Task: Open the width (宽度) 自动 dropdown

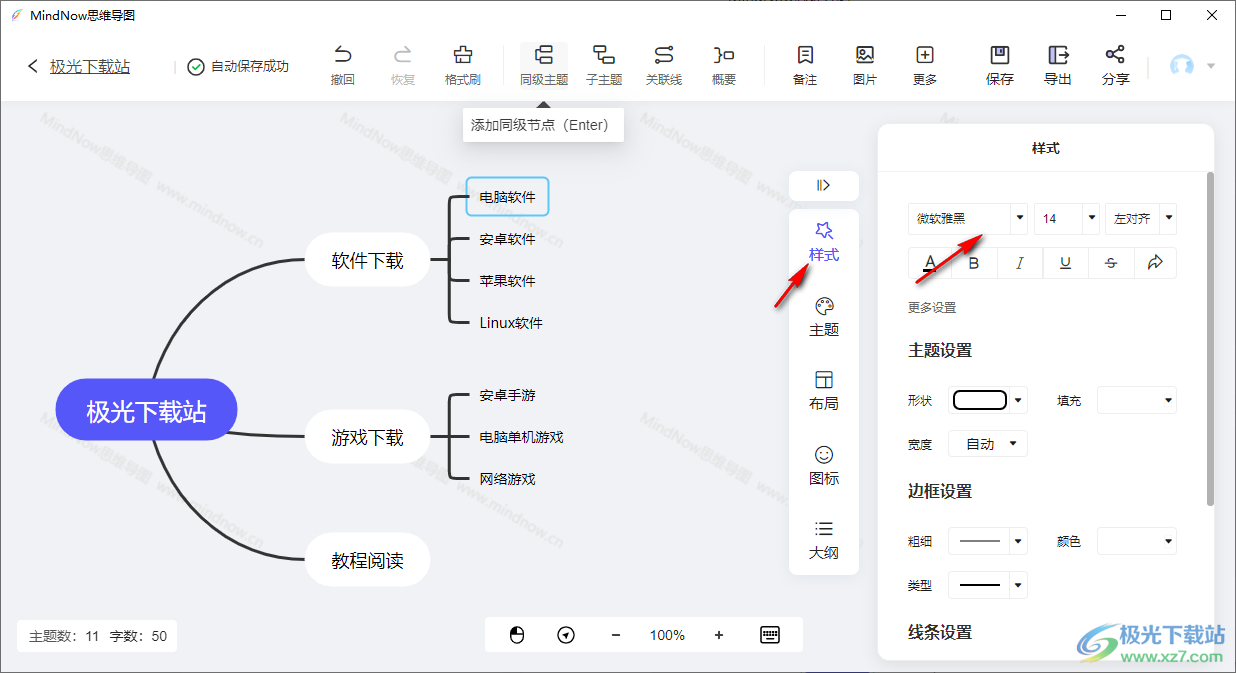Action: (x=988, y=444)
